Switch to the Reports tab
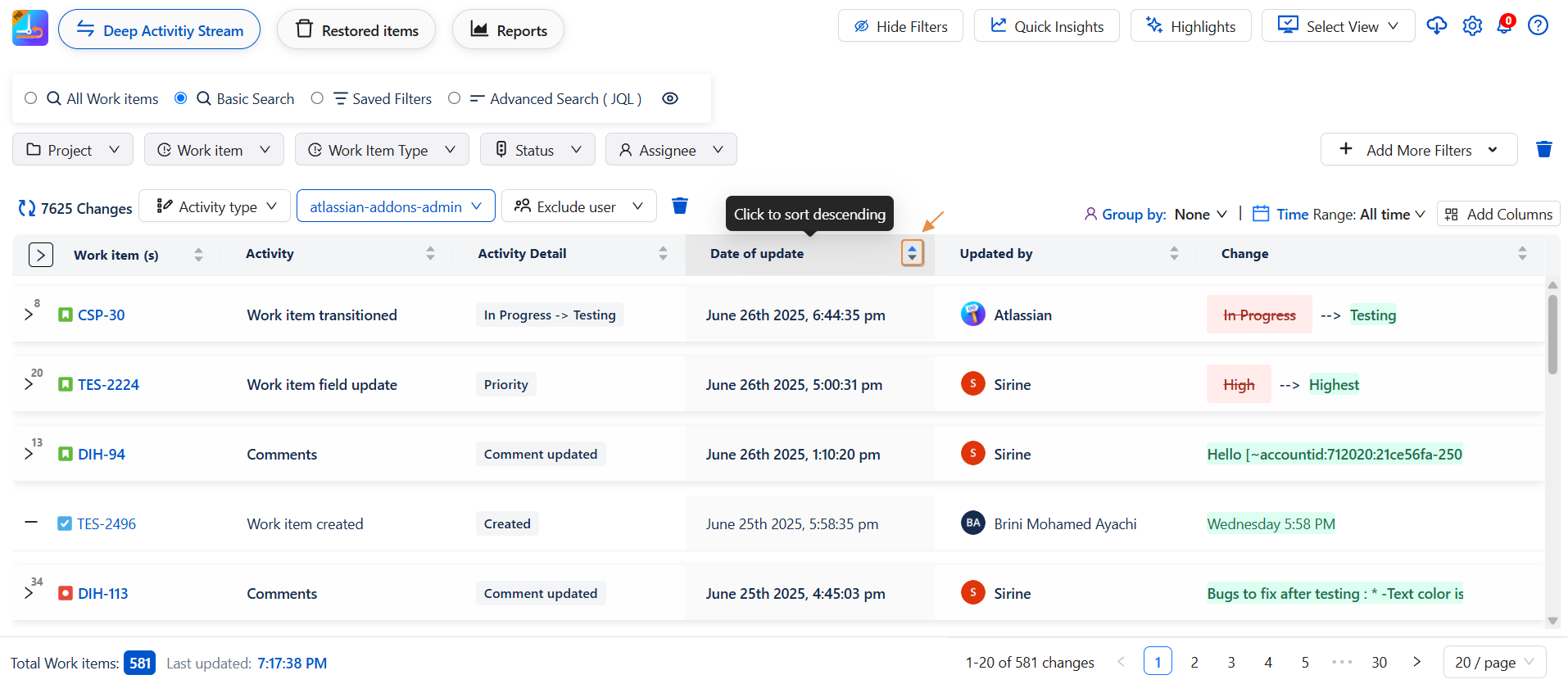Image resolution: width=1568 pixels, height=684 pixels. (508, 30)
